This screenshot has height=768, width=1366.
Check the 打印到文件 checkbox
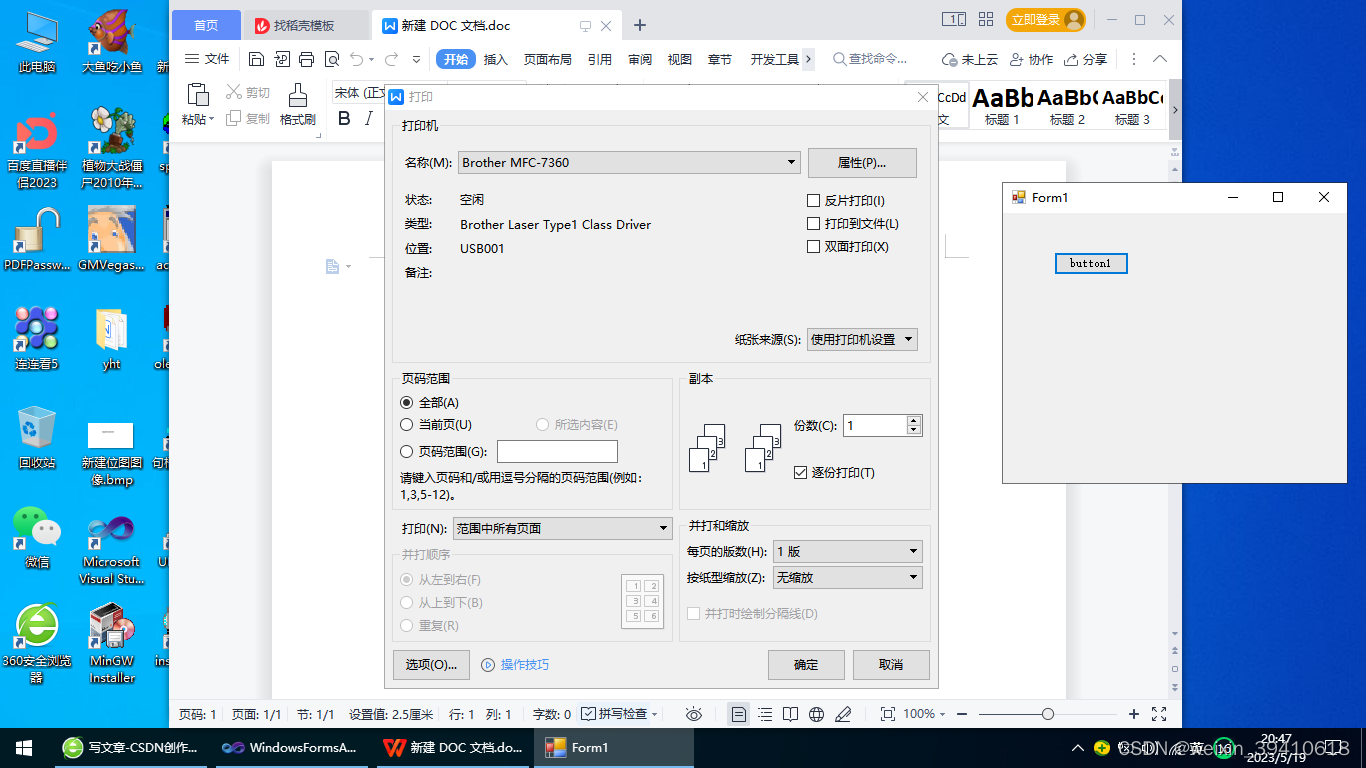814,223
